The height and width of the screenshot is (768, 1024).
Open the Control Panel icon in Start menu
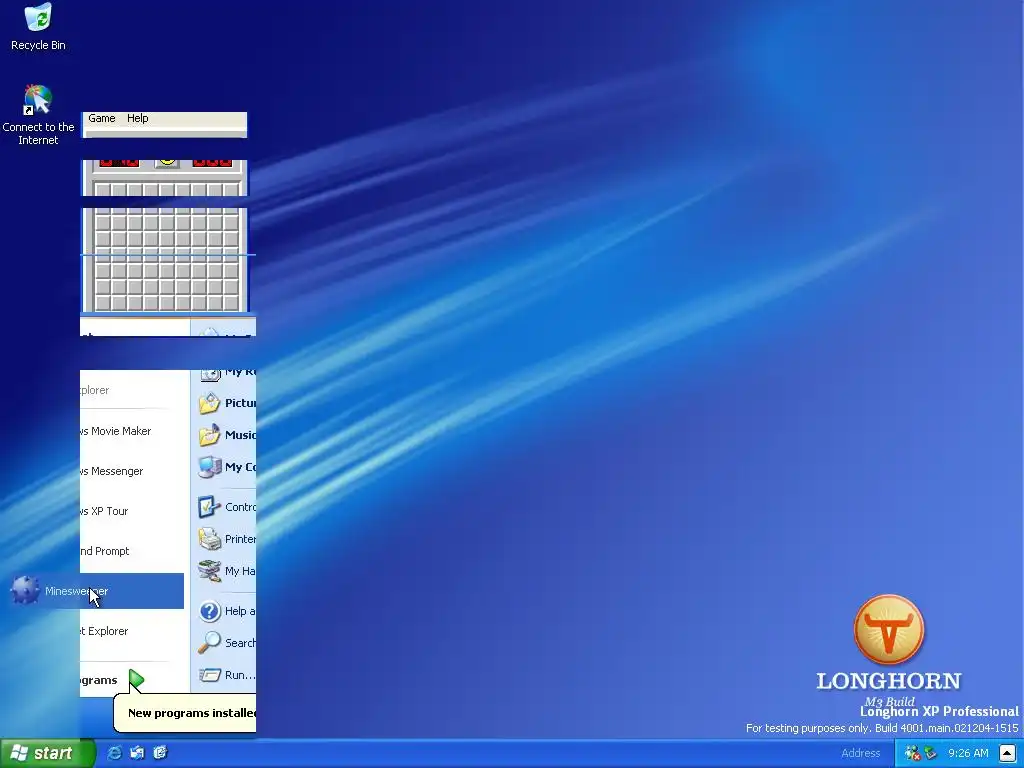tap(210, 507)
